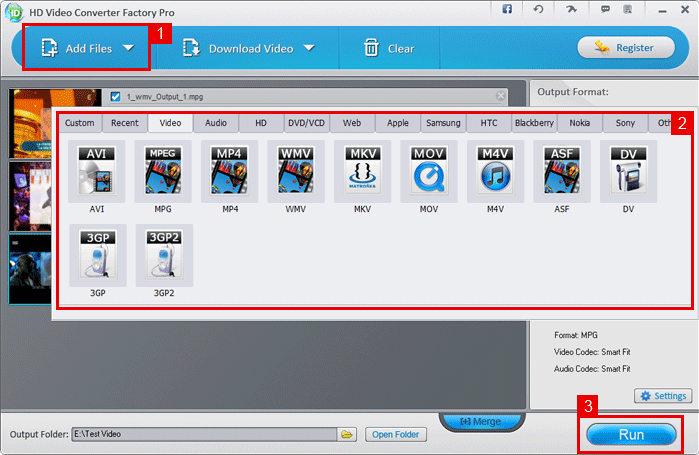Switch to the Audio format tab

pyautogui.click(x=215, y=123)
